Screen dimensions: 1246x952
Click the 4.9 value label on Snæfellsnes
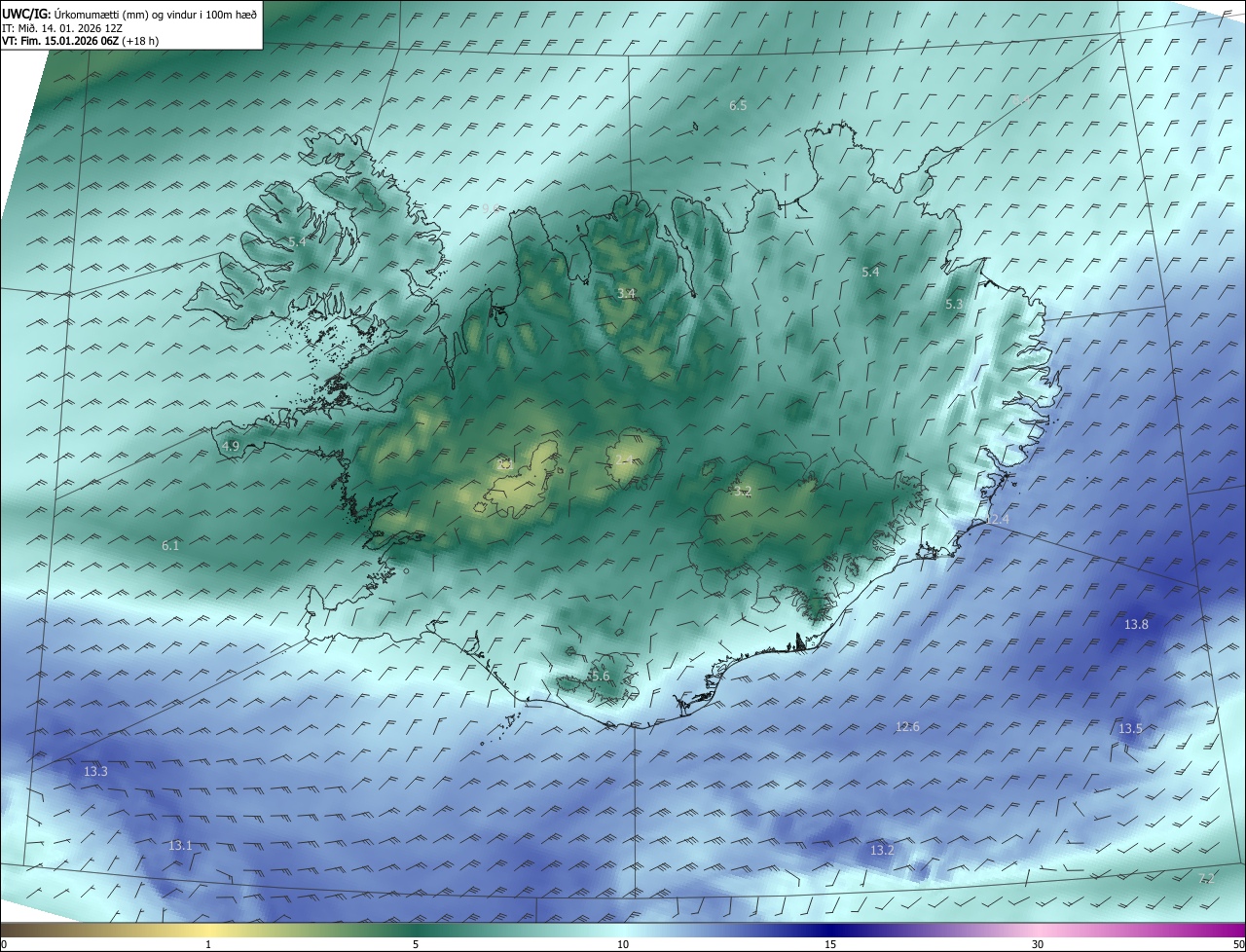[x=231, y=446]
